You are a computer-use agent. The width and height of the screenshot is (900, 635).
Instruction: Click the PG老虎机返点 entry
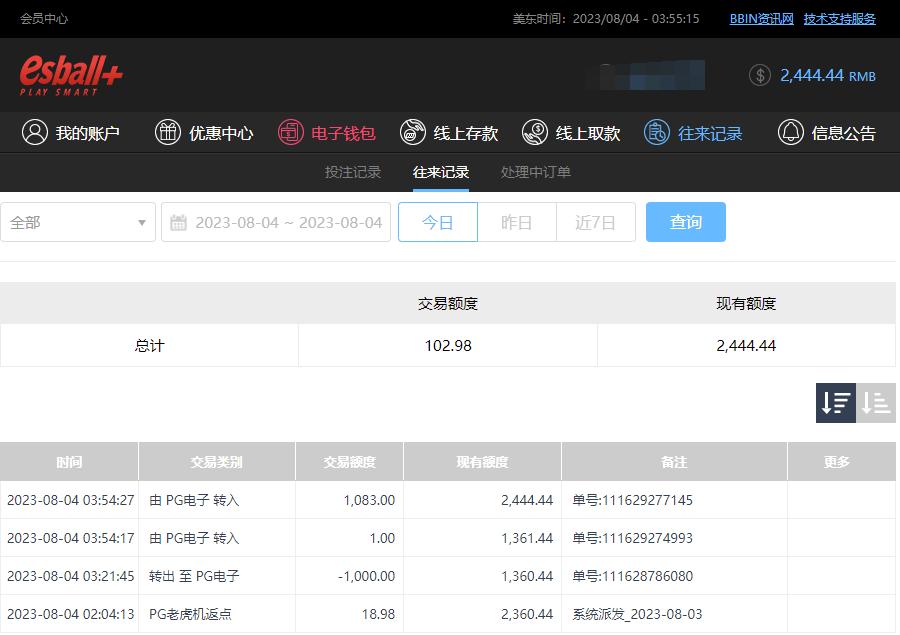pyautogui.click(x=190, y=614)
